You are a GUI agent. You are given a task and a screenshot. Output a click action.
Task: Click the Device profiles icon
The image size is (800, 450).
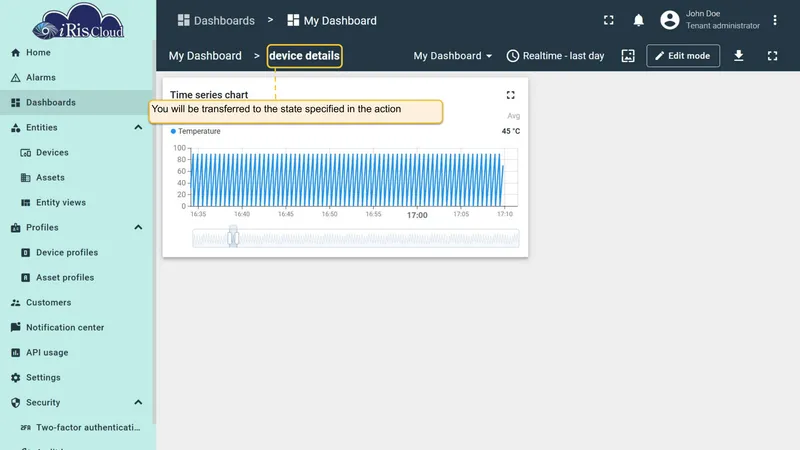[x=26, y=253]
